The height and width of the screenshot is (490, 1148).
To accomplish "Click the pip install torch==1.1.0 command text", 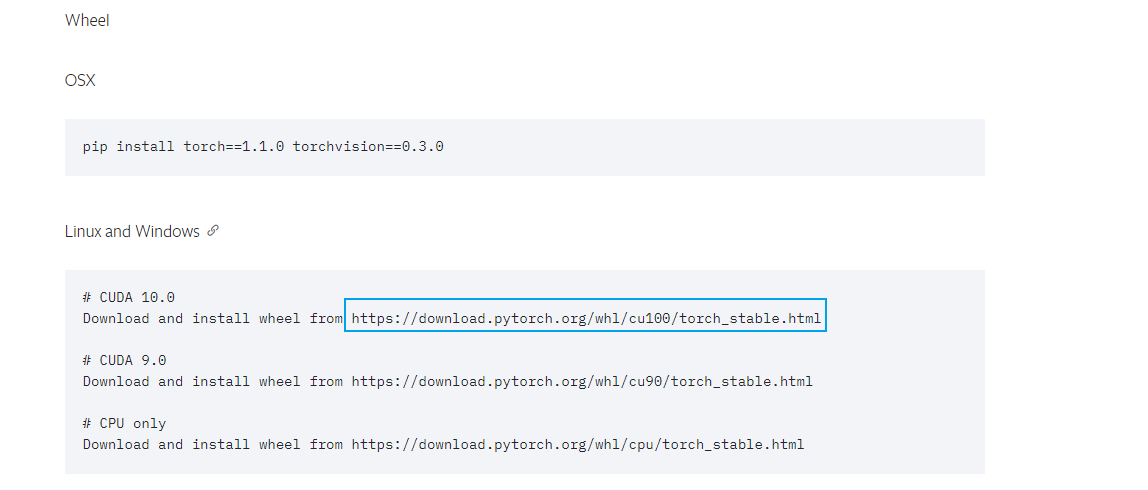I will (263, 146).
